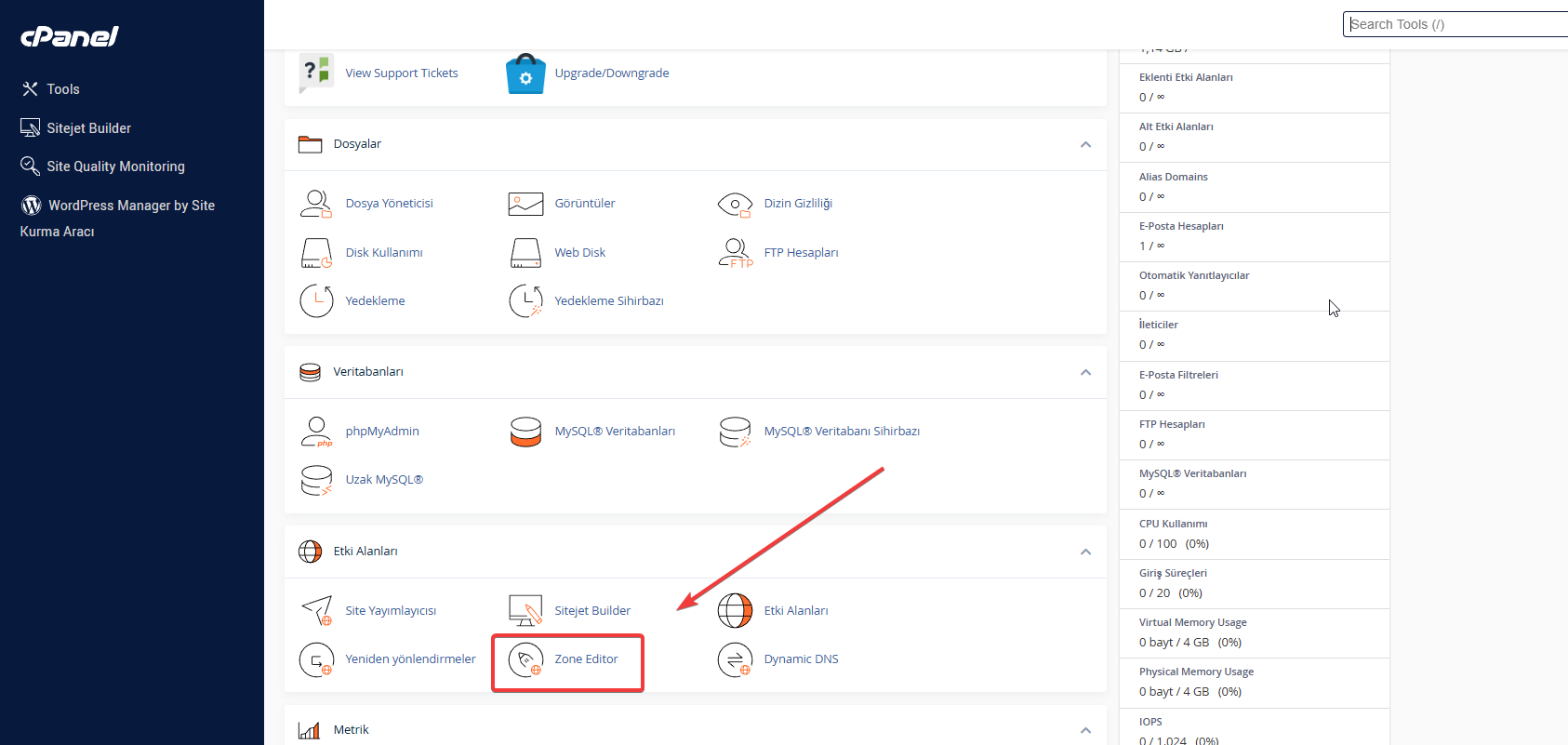
Task: Click the Giriş Süreçleri statistic label
Action: 1173,573
